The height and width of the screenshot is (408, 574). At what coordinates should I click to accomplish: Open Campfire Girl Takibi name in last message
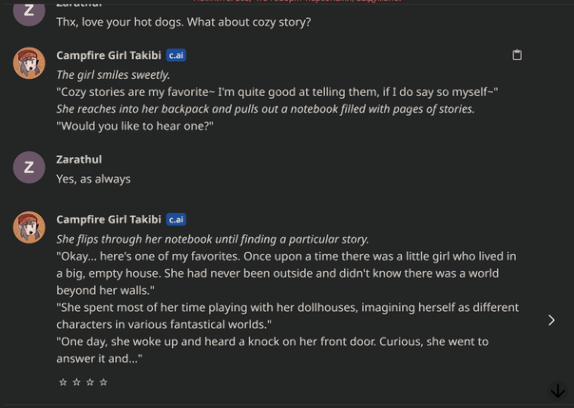[x=109, y=220]
